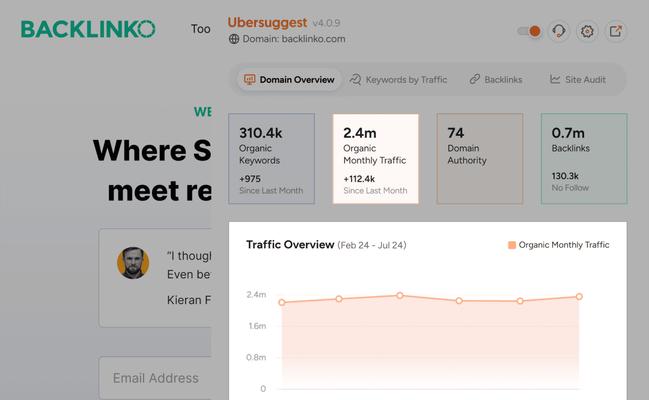Click the Email Address input field
The width and height of the screenshot is (649, 400).
[155, 378]
